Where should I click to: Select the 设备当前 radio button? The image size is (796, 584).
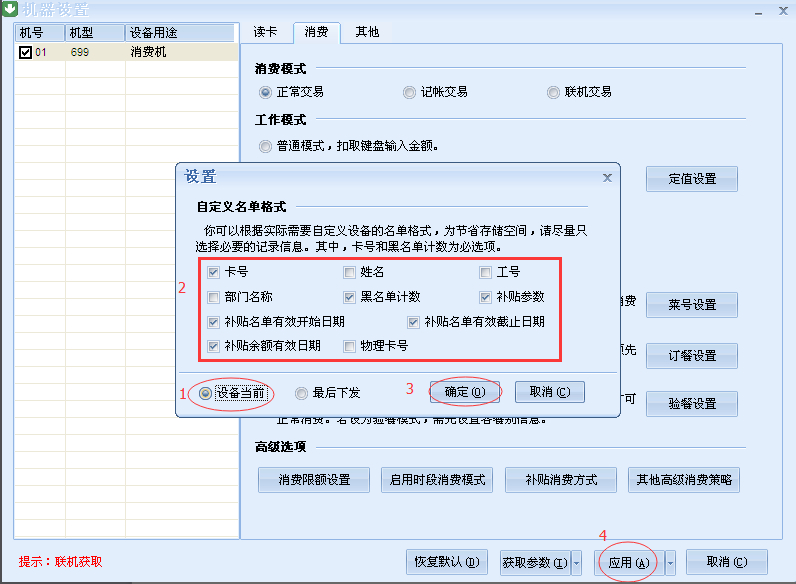pyautogui.click(x=206, y=393)
